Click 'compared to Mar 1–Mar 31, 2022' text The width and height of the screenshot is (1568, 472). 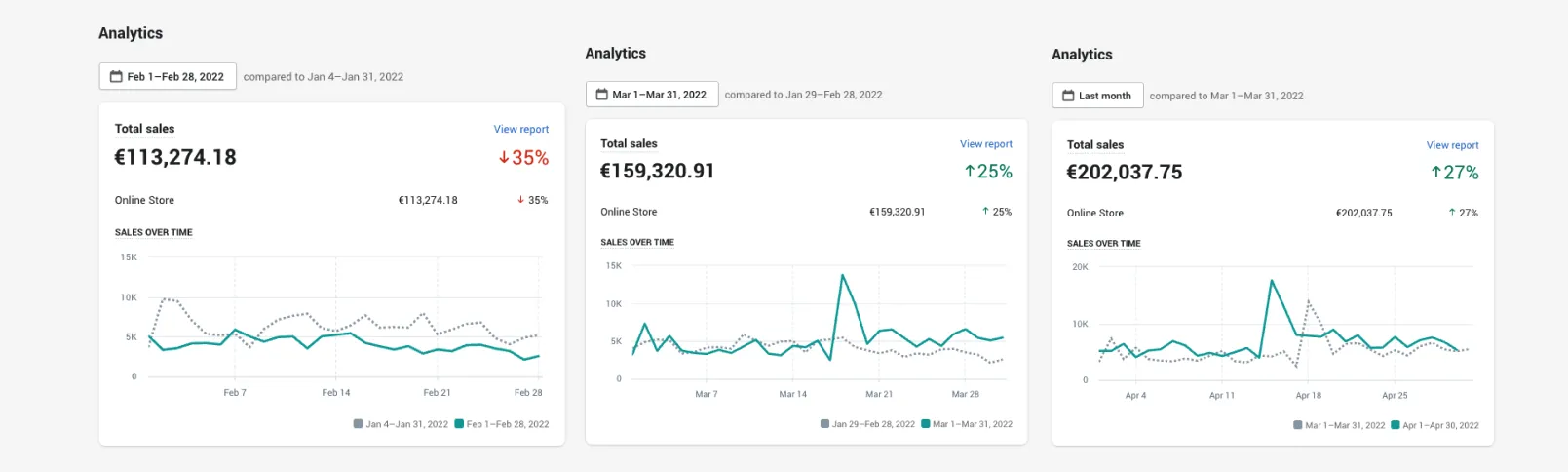pos(1227,96)
